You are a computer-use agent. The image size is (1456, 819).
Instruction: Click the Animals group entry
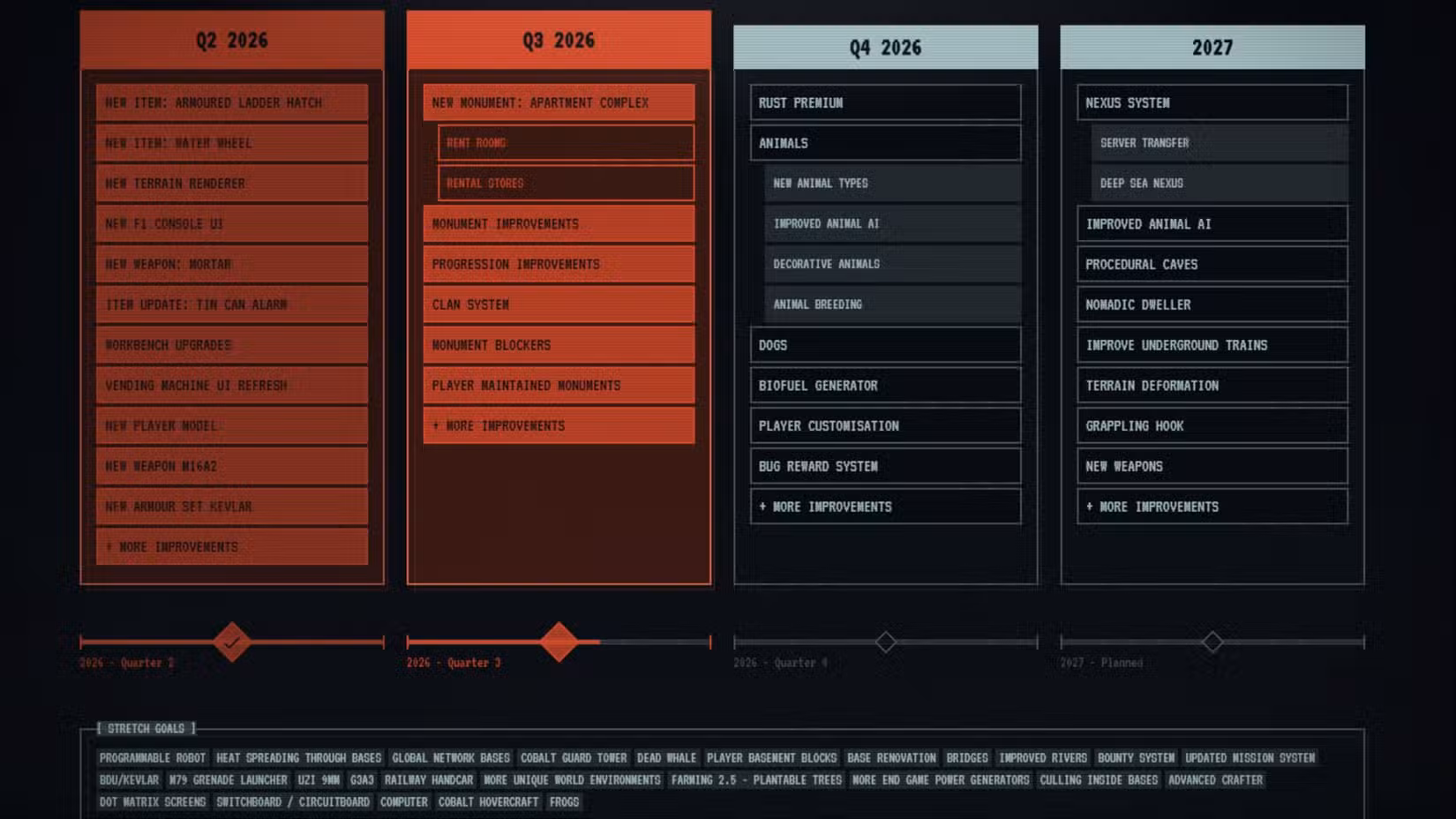click(x=886, y=143)
